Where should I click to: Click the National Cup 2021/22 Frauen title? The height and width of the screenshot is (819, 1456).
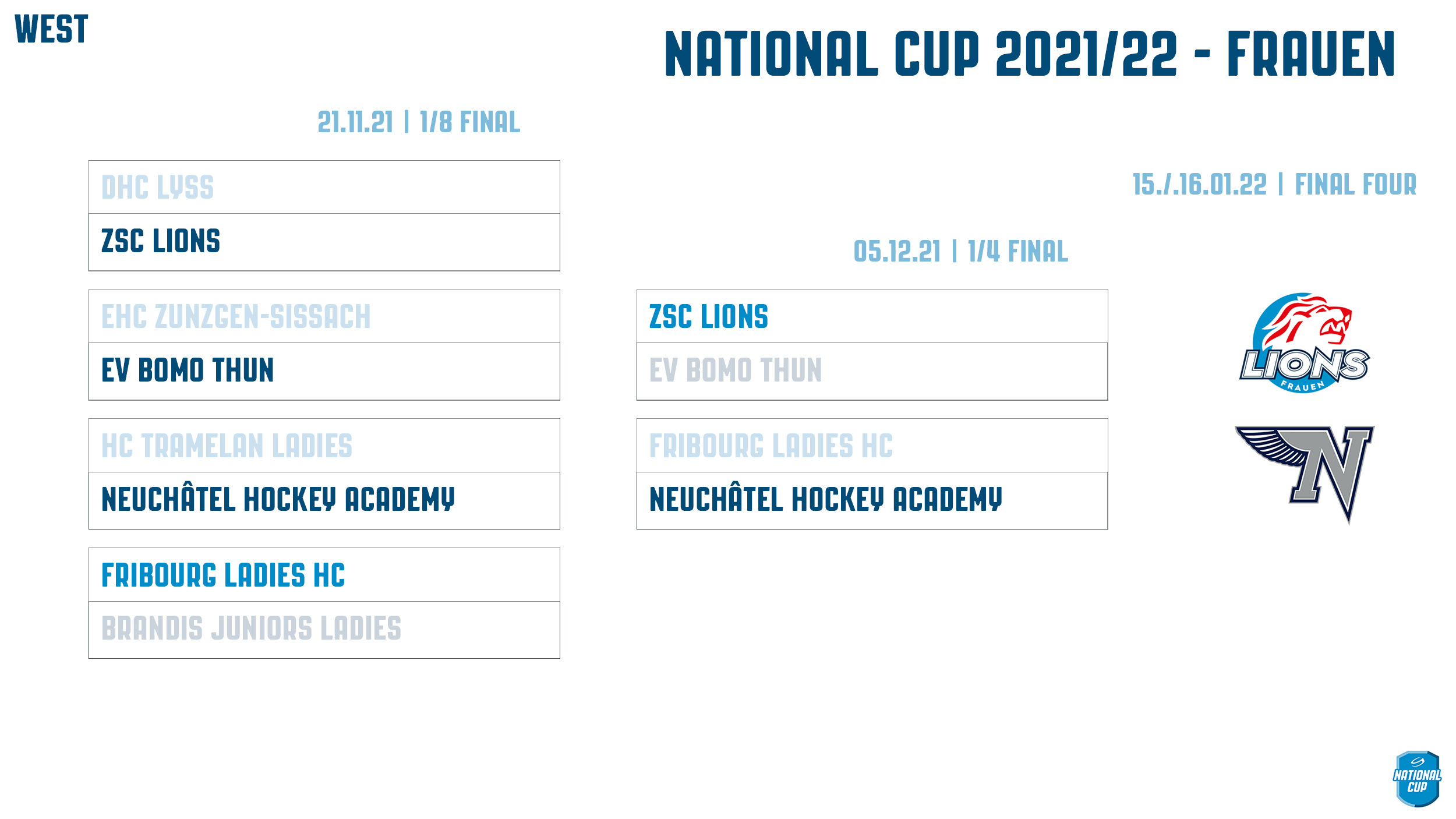click(1030, 54)
